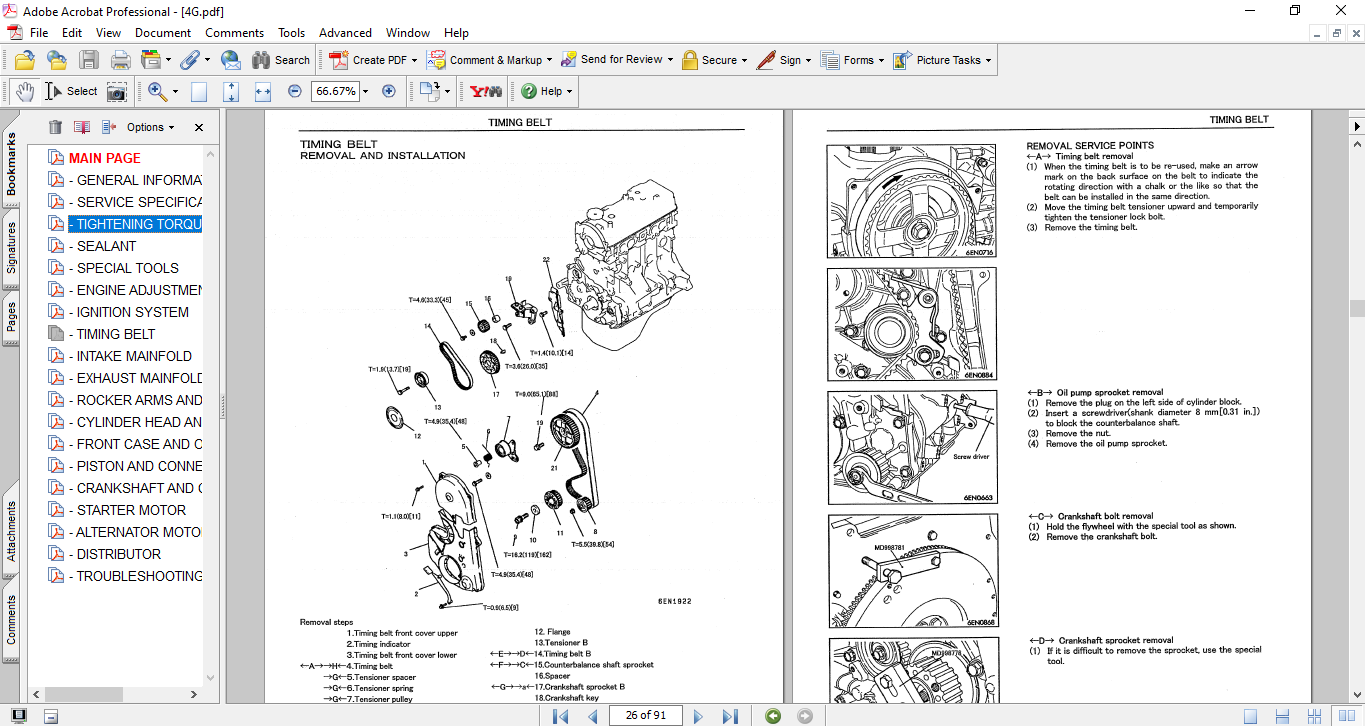Expand the Create PDF dropdown
The width and height of the screenshot is (1365, 726).
[x=414, y=60]
